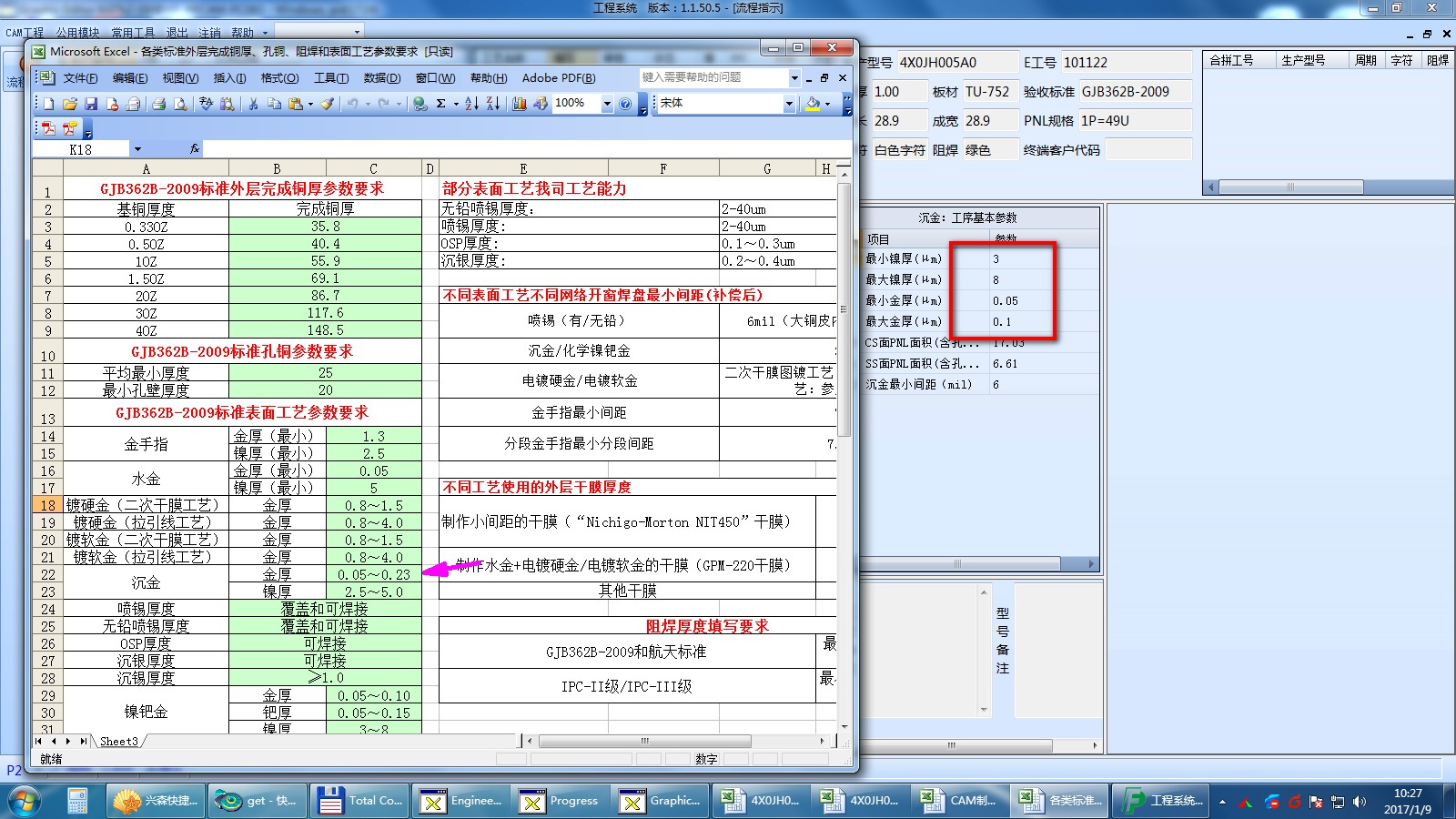Select the Sheet3 worksheet tab

pyautogui.click(x=119, y=742)
